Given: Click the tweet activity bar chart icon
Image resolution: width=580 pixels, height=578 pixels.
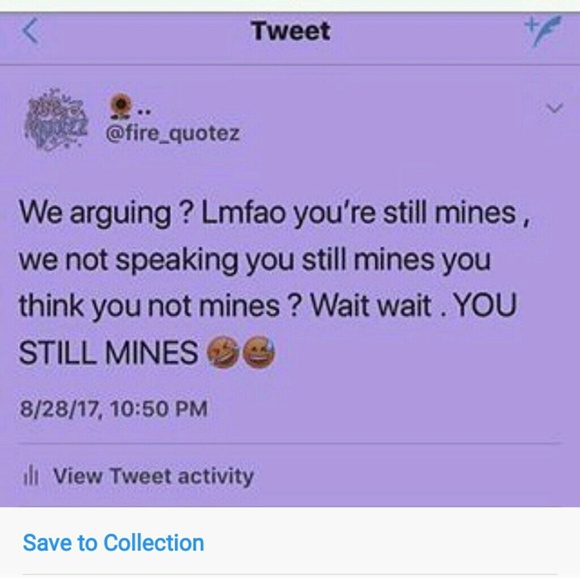Looking at the screenshot, I should 31,476.
